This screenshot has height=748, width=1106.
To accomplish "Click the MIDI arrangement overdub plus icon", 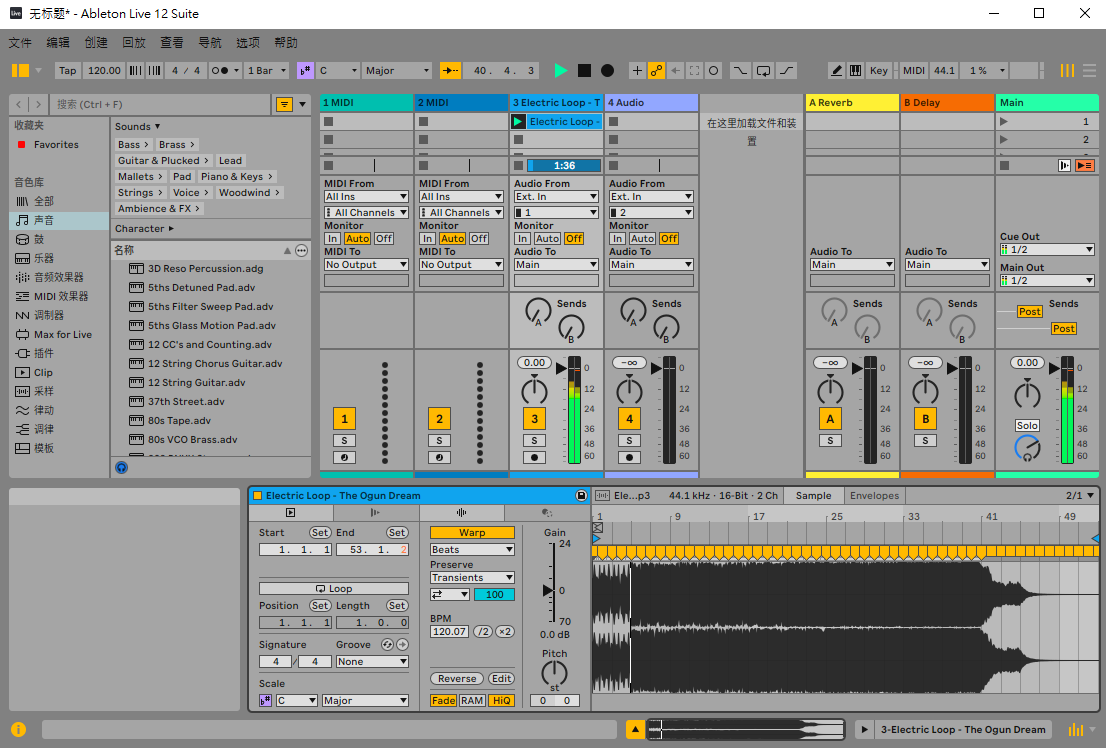I will 637,71.
